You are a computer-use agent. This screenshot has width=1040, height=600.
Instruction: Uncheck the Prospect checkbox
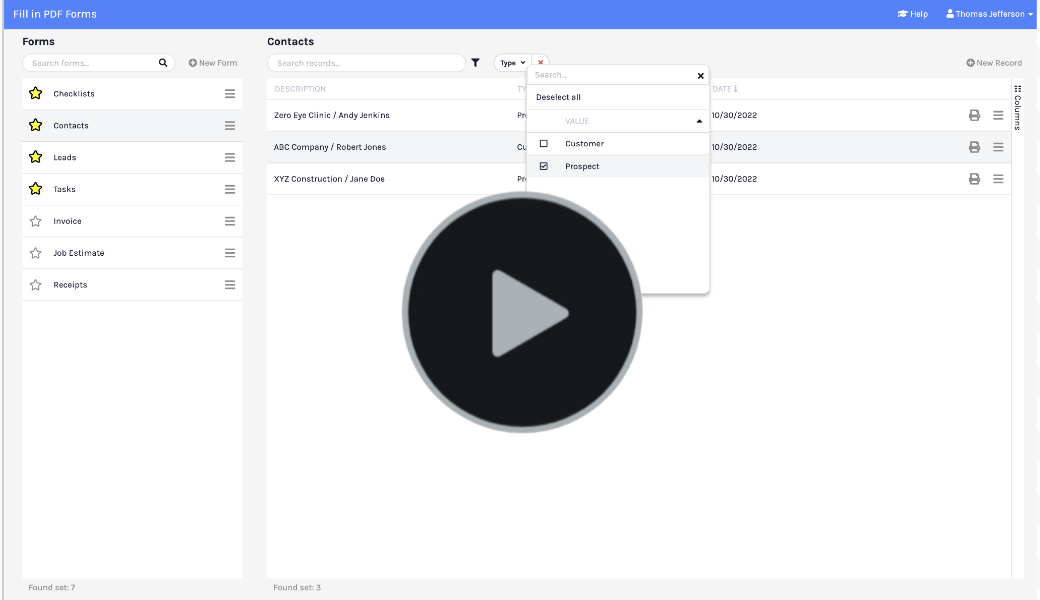544,166
